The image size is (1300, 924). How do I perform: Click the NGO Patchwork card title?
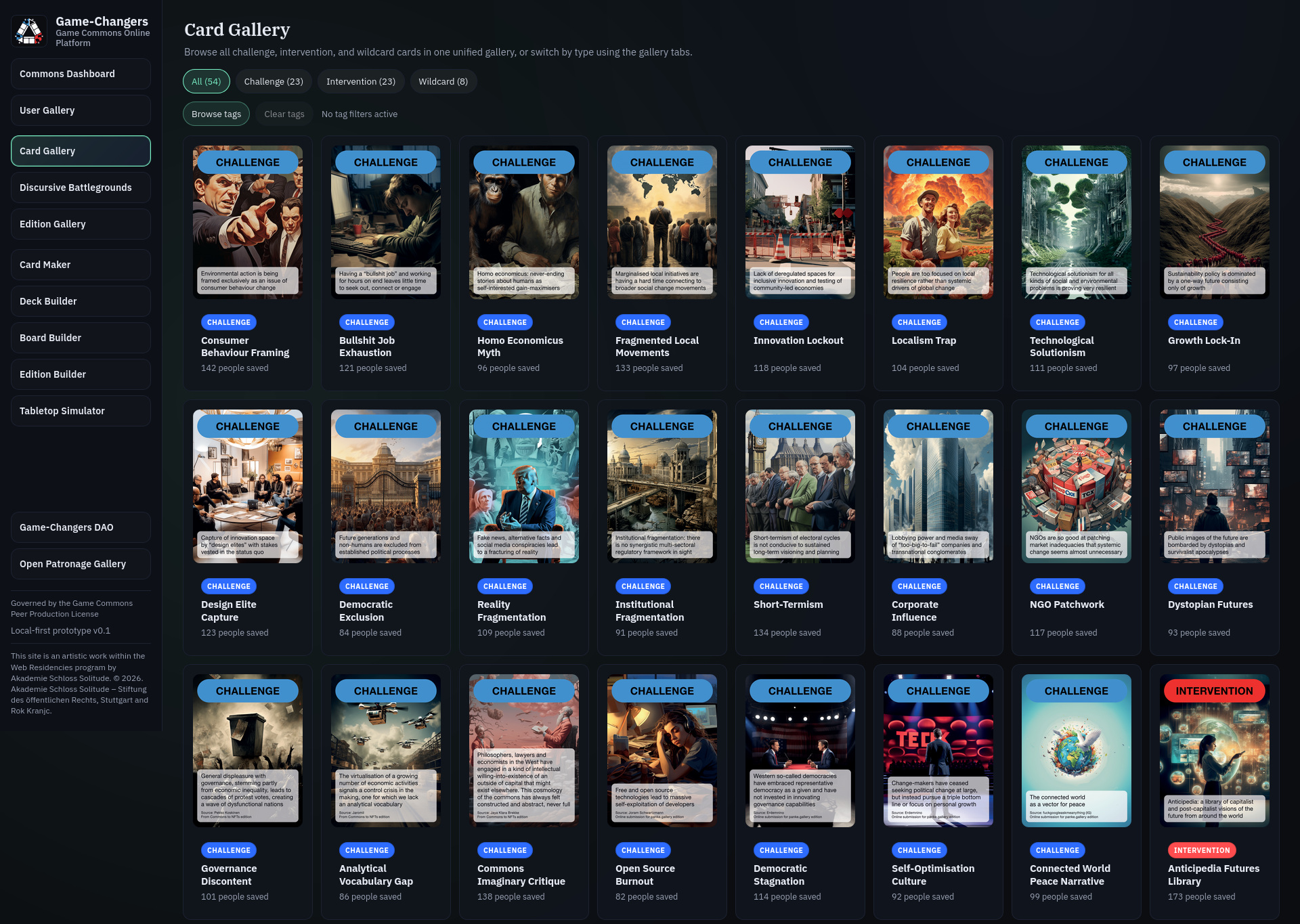tap(1066, 604)
